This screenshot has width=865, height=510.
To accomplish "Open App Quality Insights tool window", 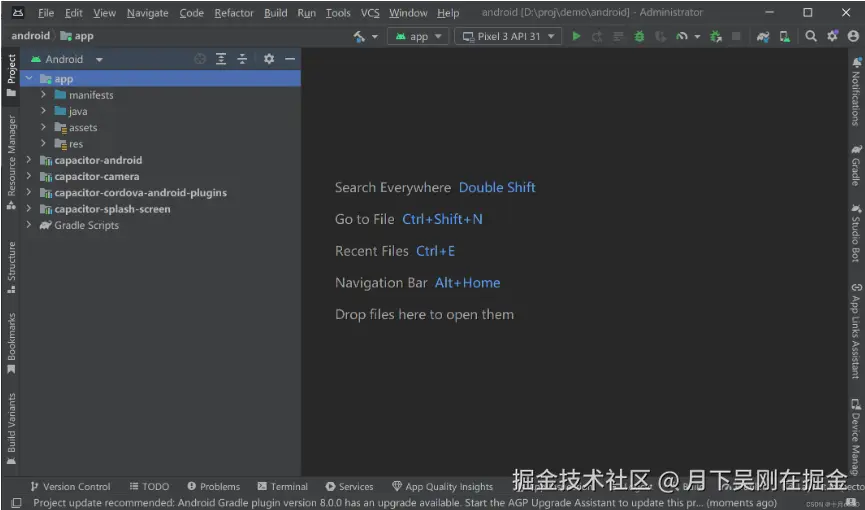I will pos(442,486).
